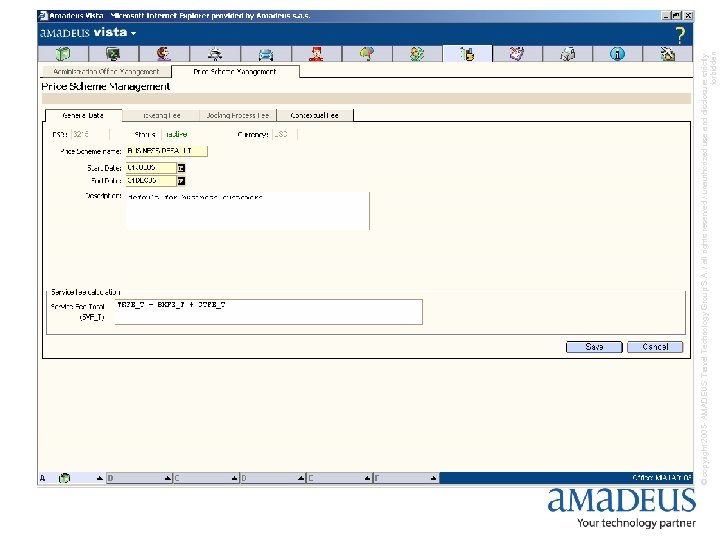Select the Price Scheme Management tab
Image resolution: width=720 pixels, height=540 pixels.
[235, 72]
